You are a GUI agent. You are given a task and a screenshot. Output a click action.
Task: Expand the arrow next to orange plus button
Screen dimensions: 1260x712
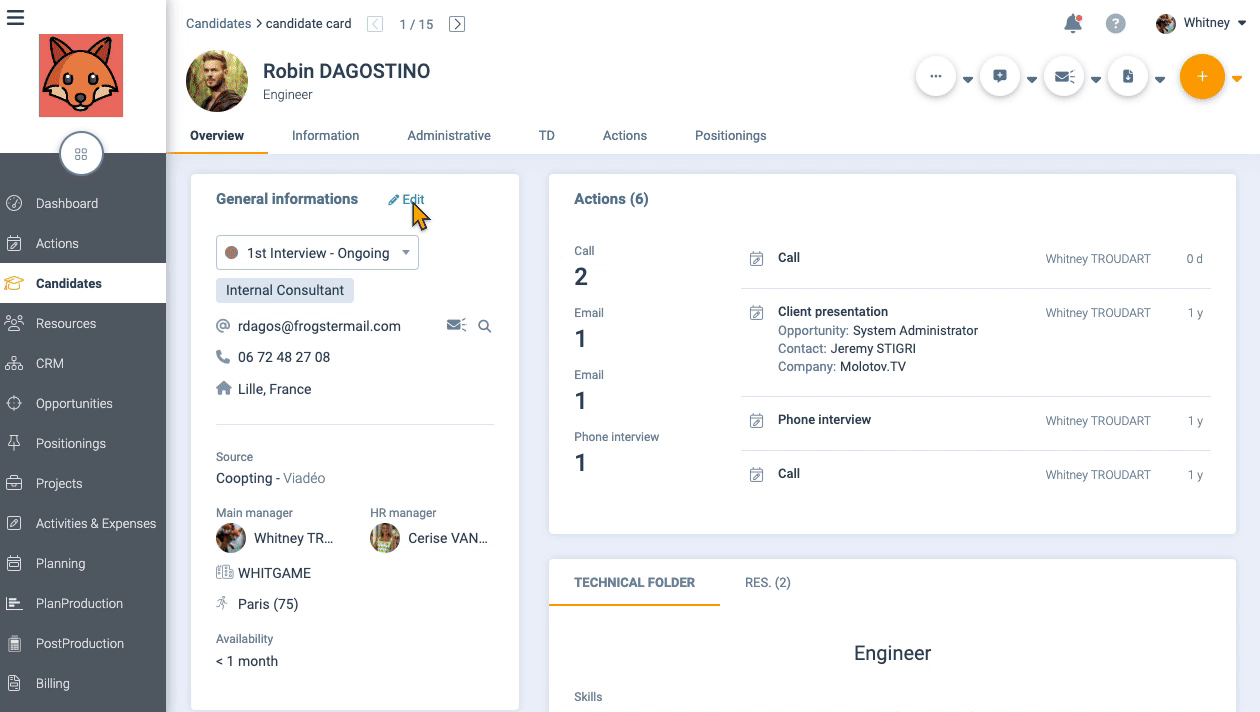[1237, 79]
